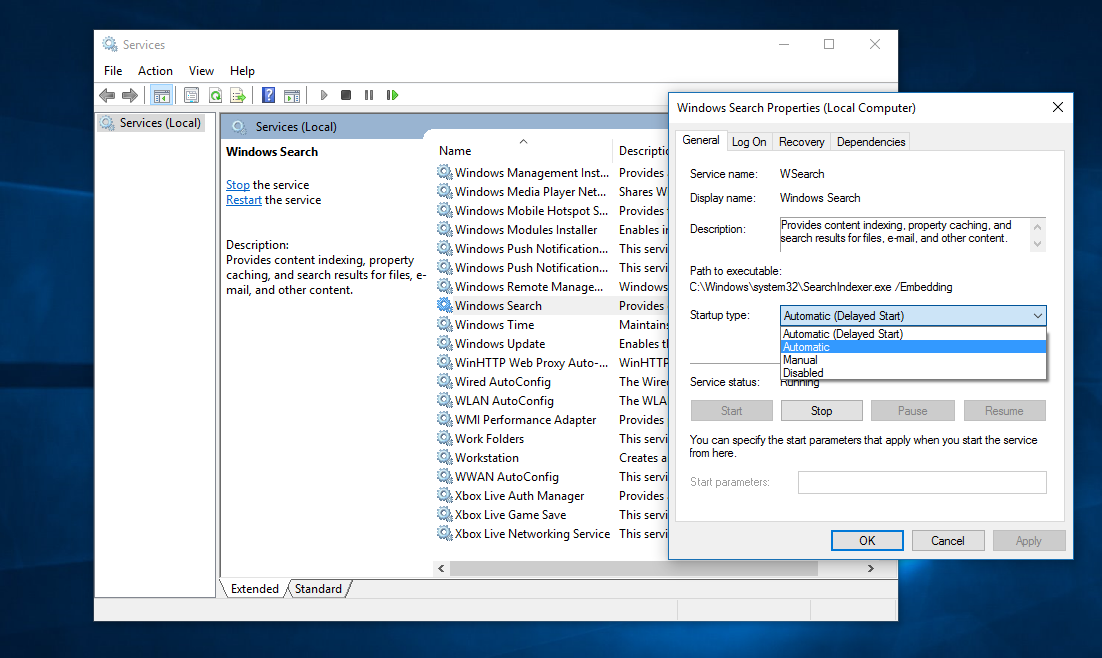Viewport: 1102px width, 658px height.
Task: Click the Restart the service link
Action: pyautogui.click(x=244, y=200)
